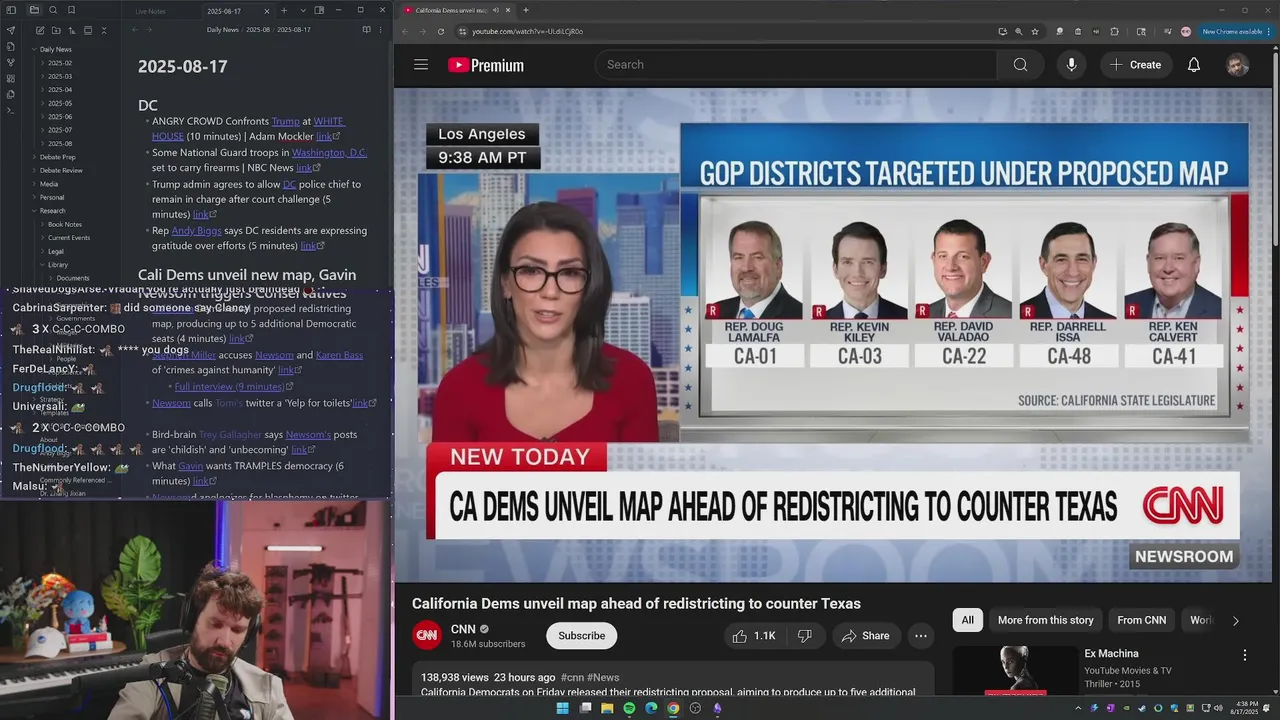Image resolution: width=1280 pixels, height=720 pixels.
Task: Select From CNN filter chip
Action: point(1141,620)
